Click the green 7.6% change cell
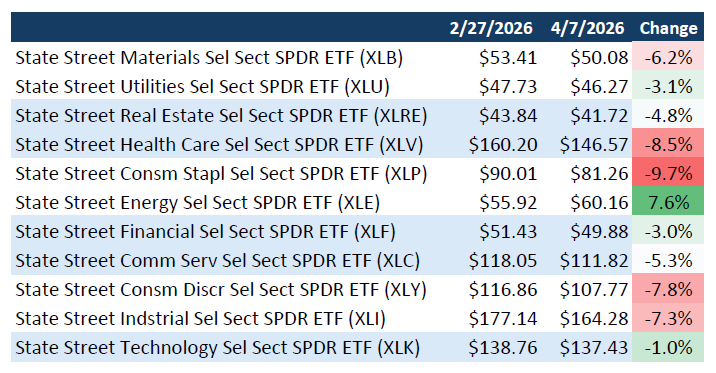This screenshot has height=373, width=716. (668, 203)
